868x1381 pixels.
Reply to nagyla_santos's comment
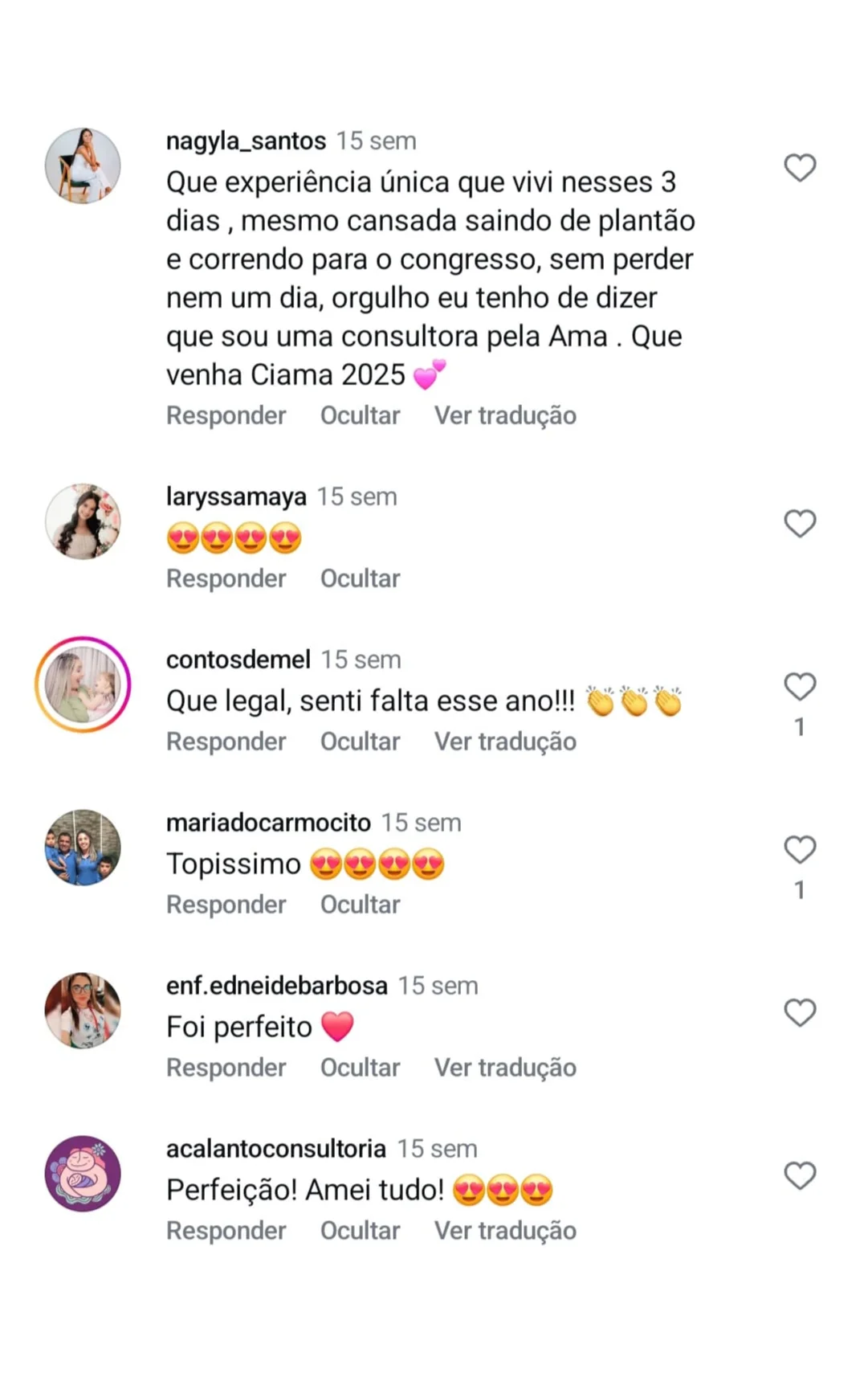226,415
